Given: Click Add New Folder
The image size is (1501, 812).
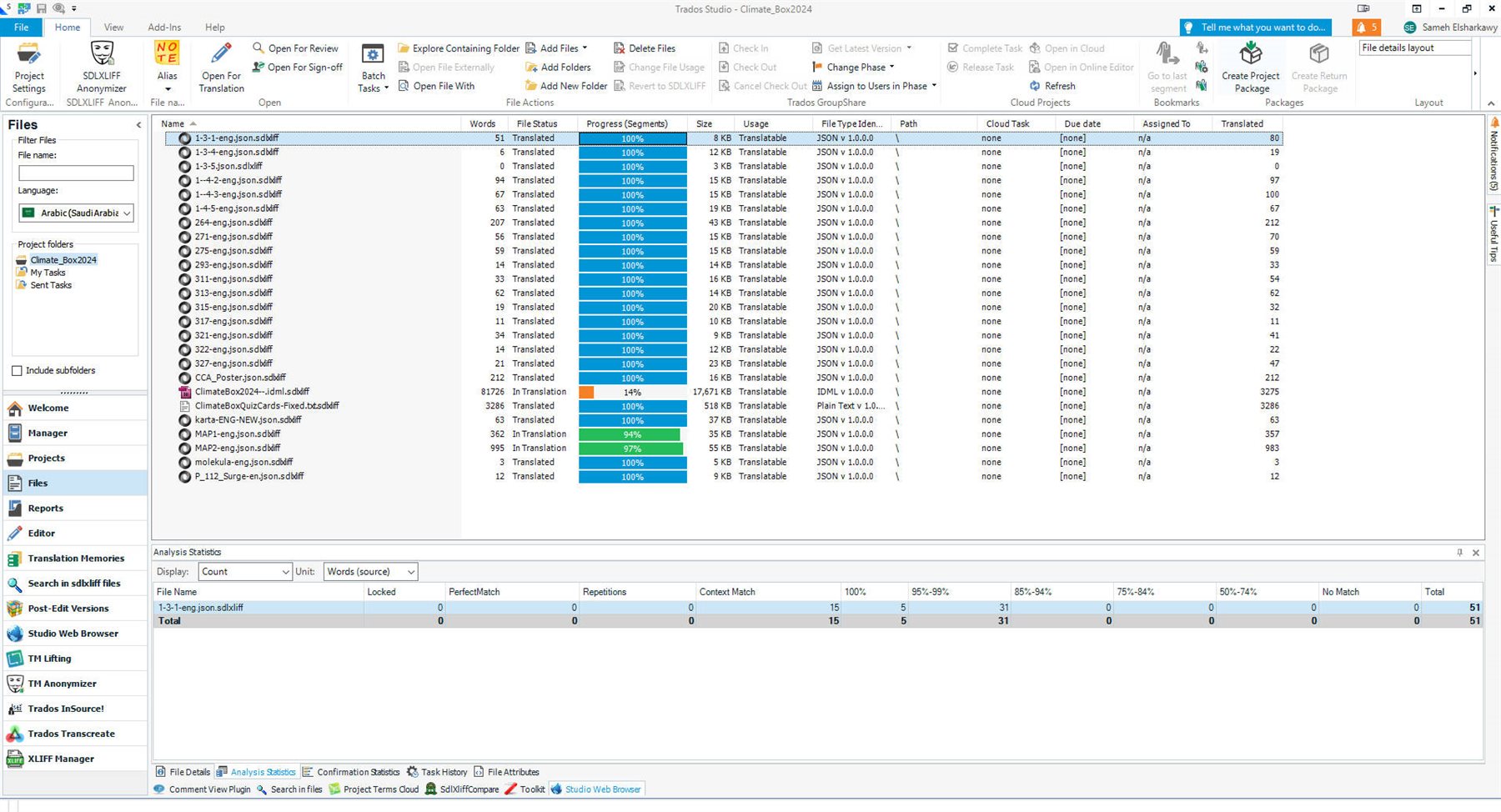Looking at the screenshot, I should (566, 86).
